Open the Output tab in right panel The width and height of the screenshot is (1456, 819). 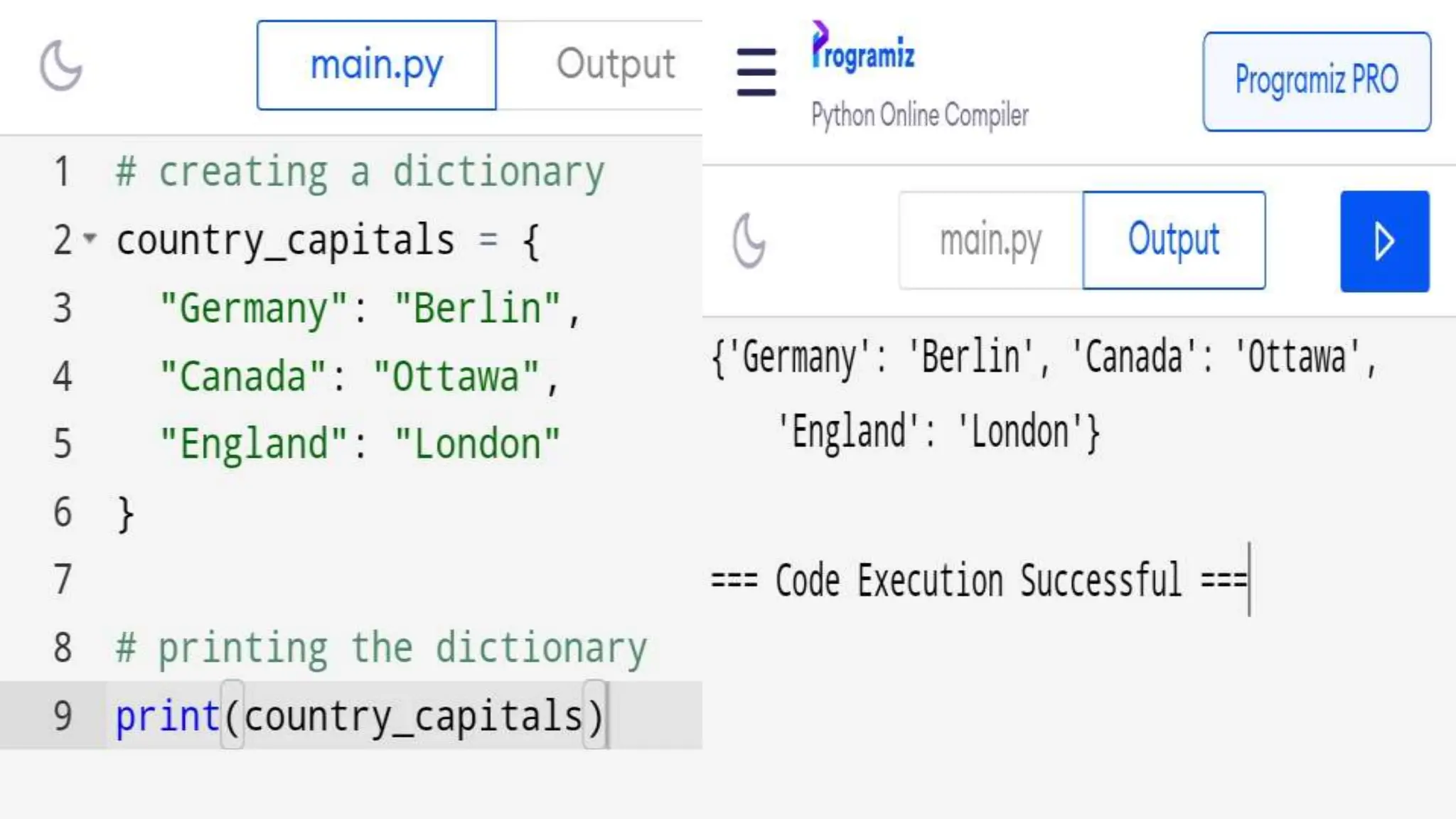click(x=1174, y=241)
